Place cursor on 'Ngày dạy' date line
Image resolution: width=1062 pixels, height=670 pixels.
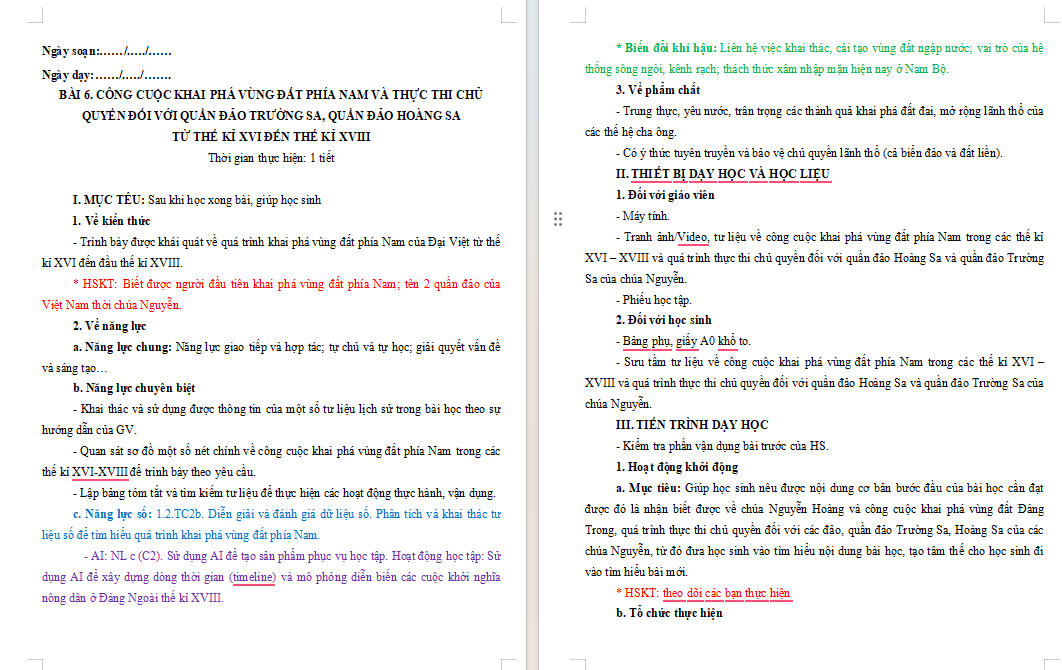tap(106, 75)
